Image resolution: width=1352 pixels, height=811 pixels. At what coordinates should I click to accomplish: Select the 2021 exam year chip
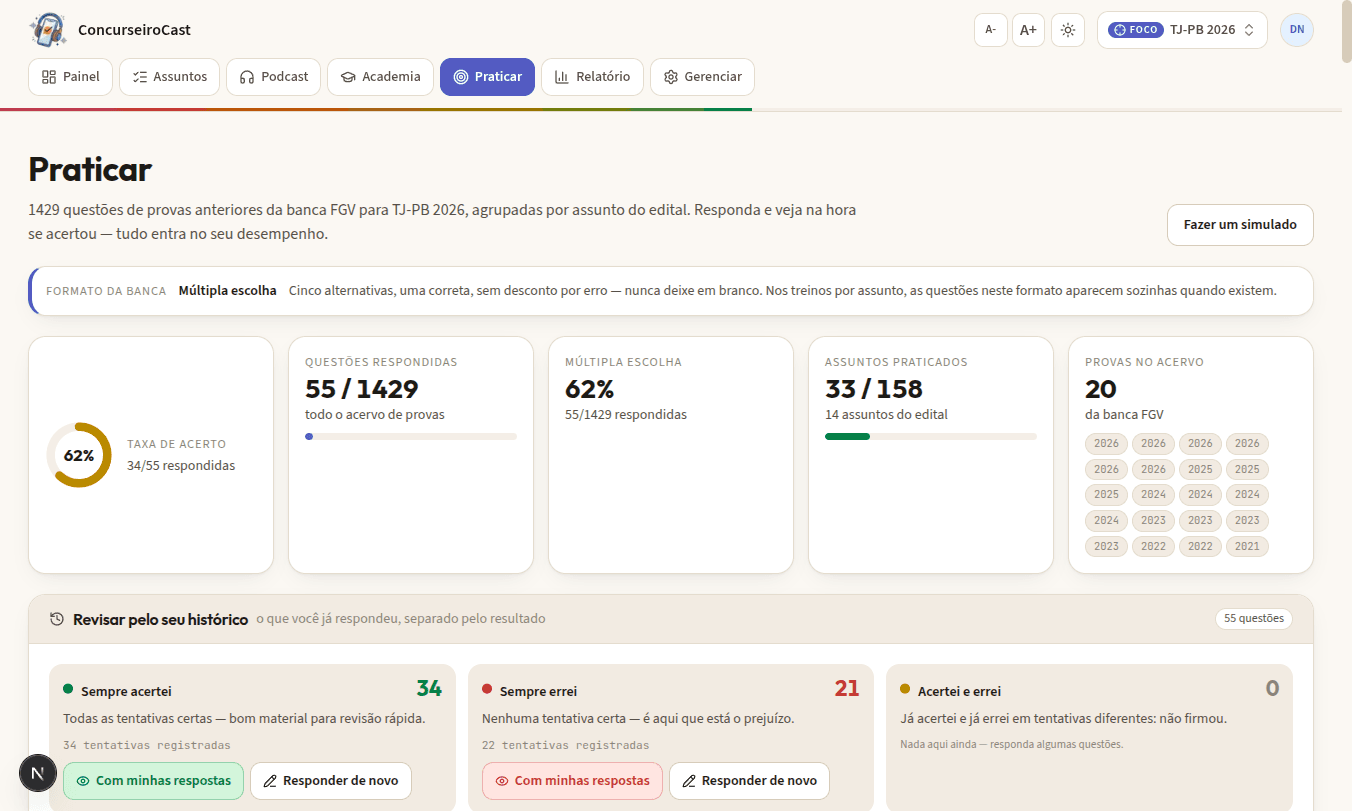pos(1247,547)
